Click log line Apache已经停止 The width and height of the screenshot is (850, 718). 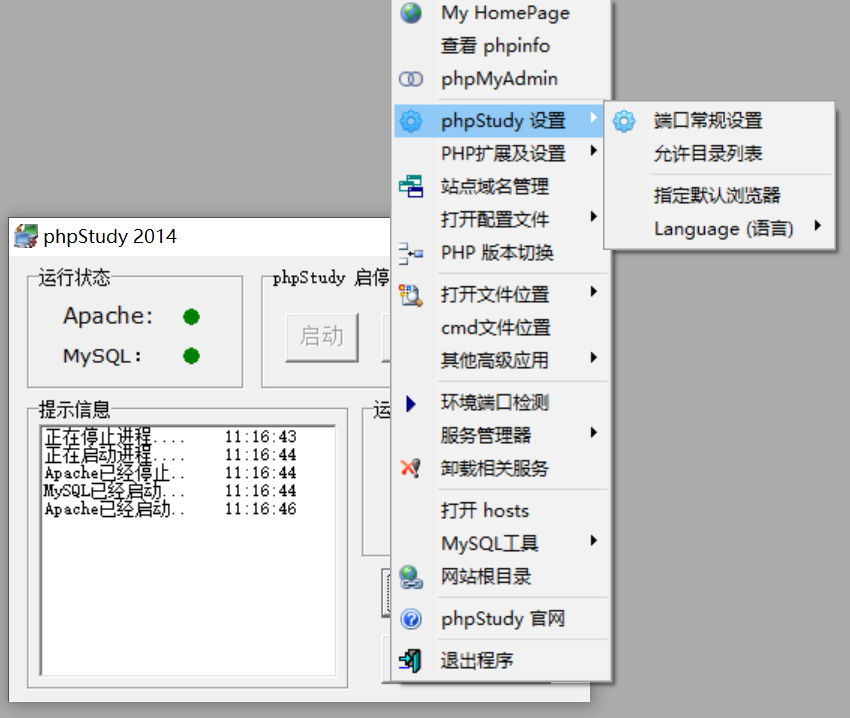pos(170,473)
